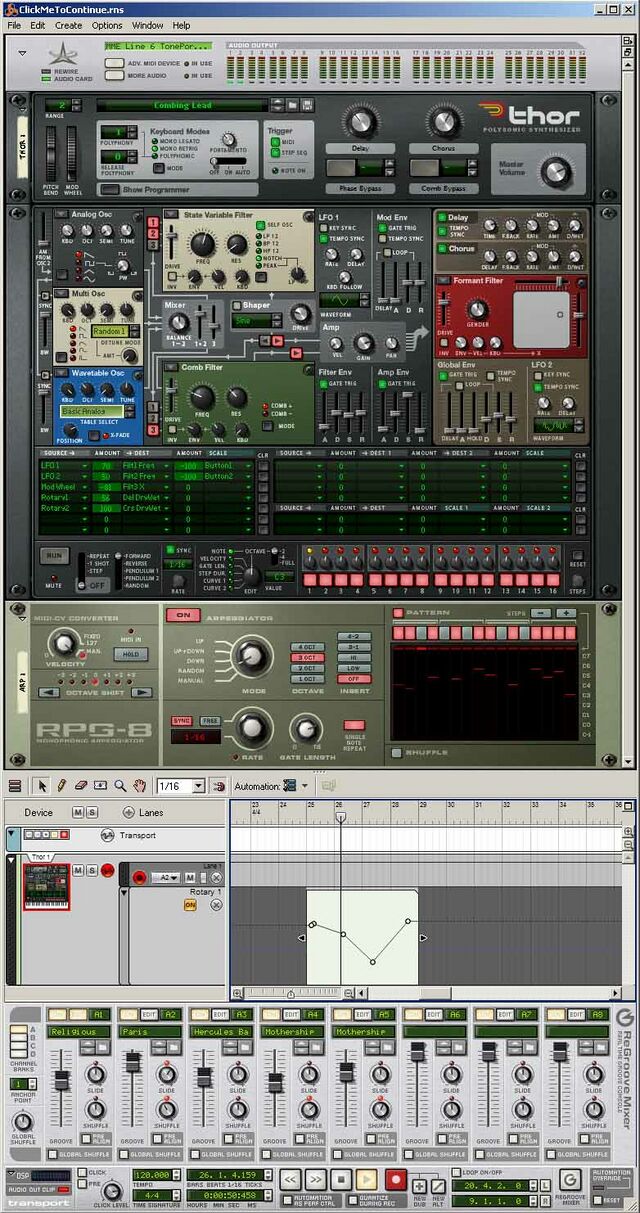
Task: Open the 1/16 snap value dropdown
Action: (x=198, y=786)
